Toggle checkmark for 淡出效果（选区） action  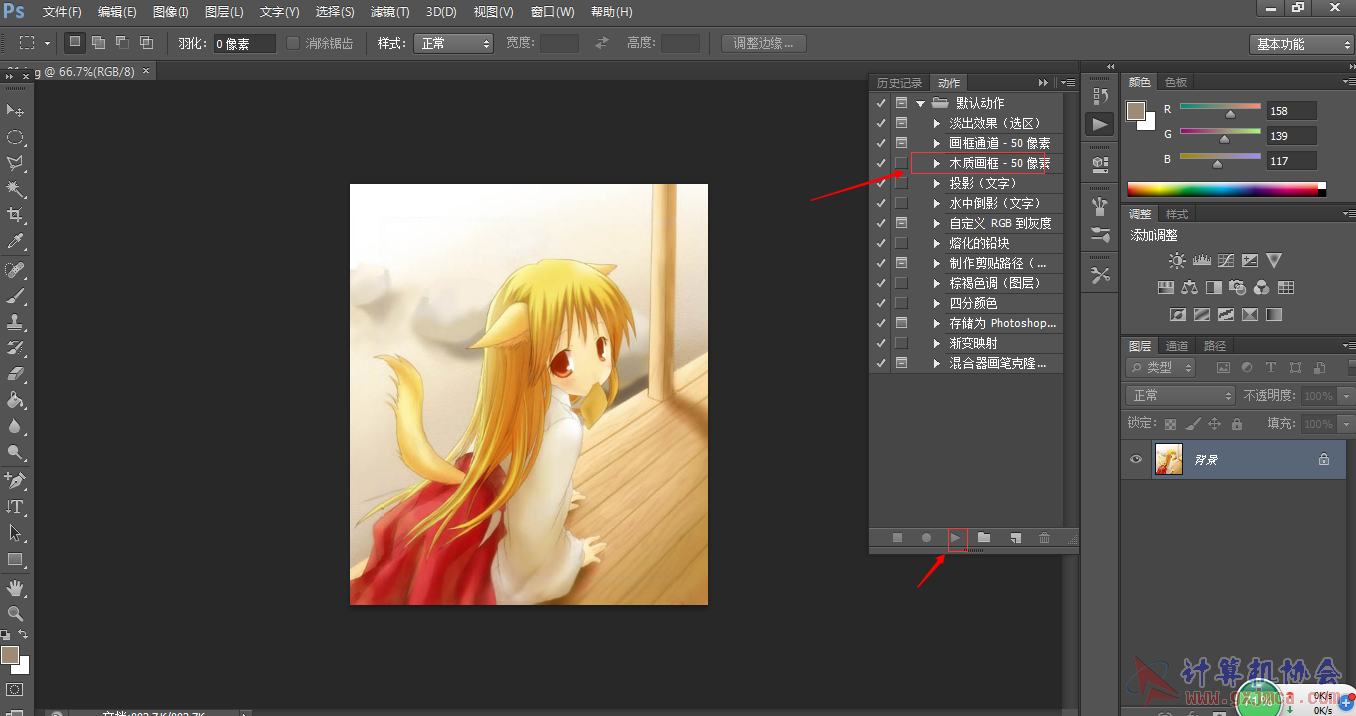tap(880, 123)
